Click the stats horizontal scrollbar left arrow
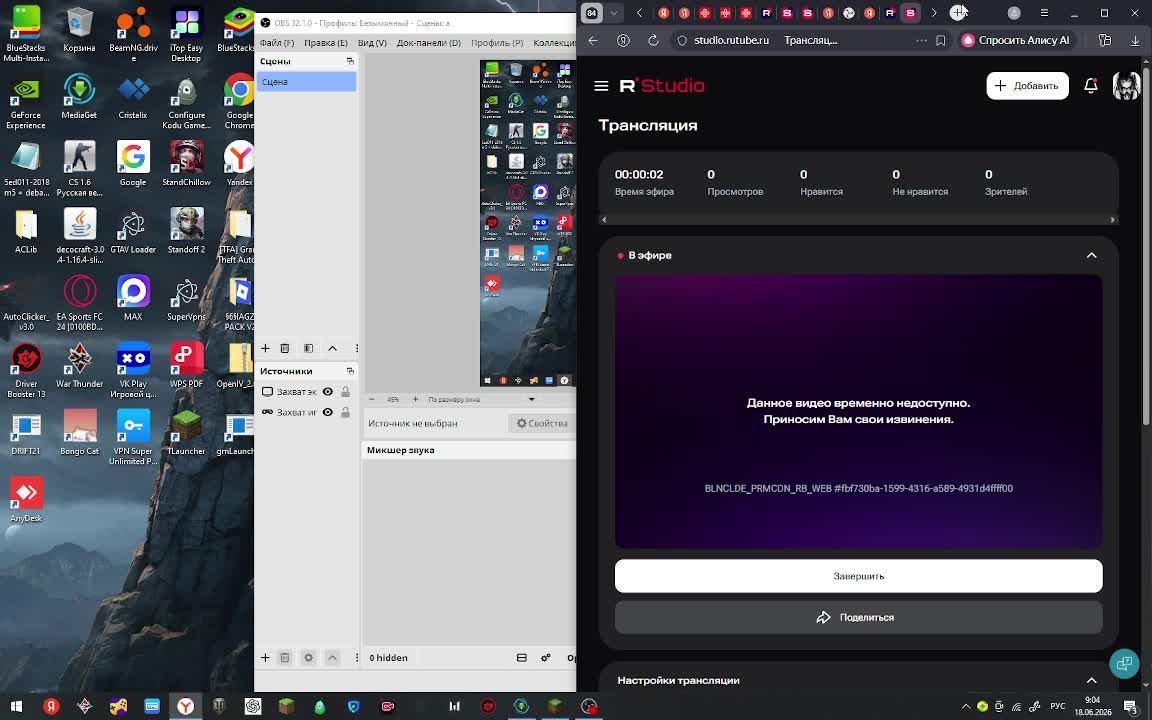The width and height of the screenshot is (1152, 720). (x=604, y=220)
